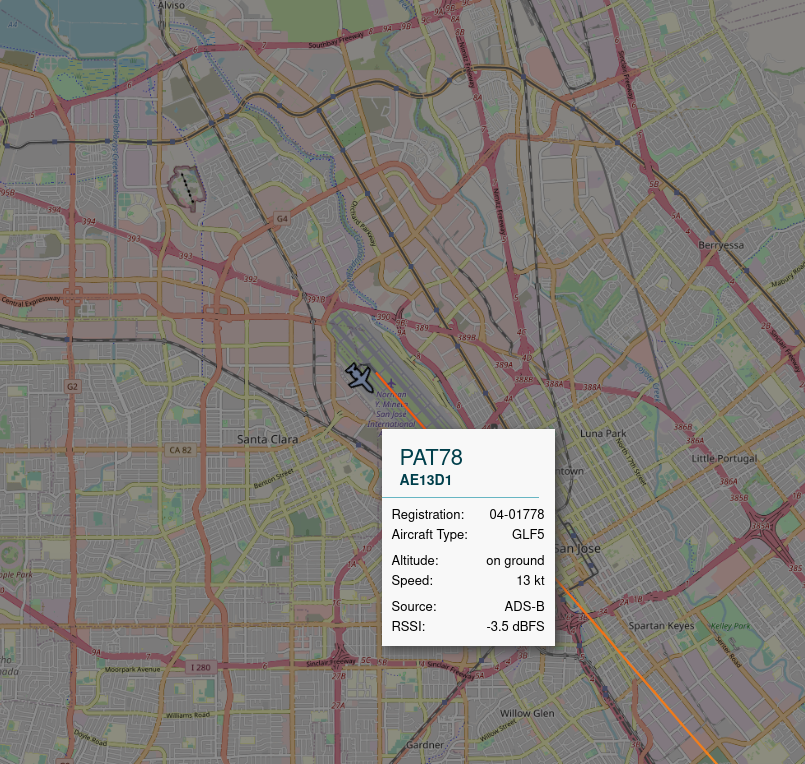The width and height of the screenshot is (805, 764).
Task: Click the Norman Y. Mineta San Jose International label
Action: coord(391,409)
